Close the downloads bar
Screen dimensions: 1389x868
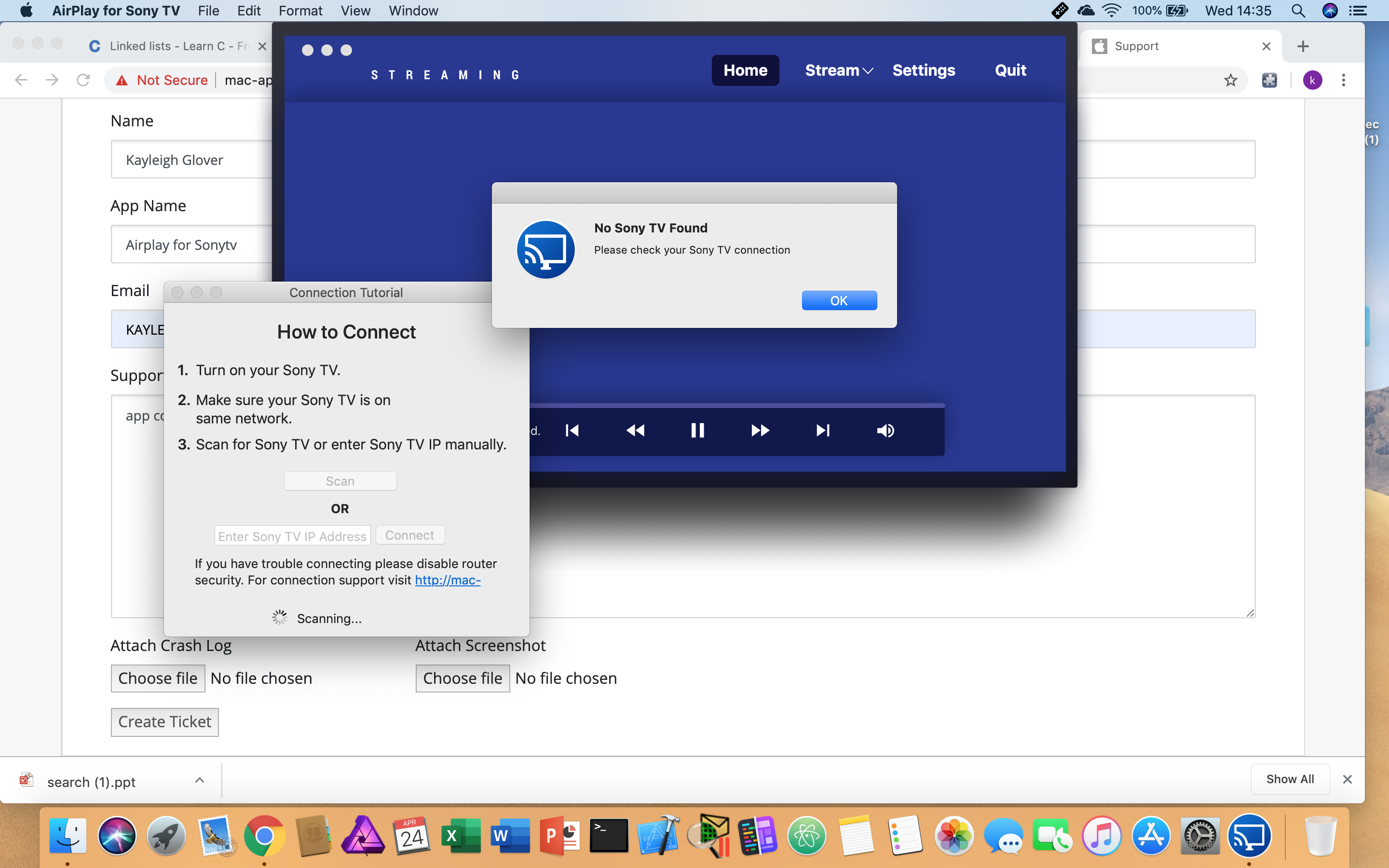tap(1347, 779)
